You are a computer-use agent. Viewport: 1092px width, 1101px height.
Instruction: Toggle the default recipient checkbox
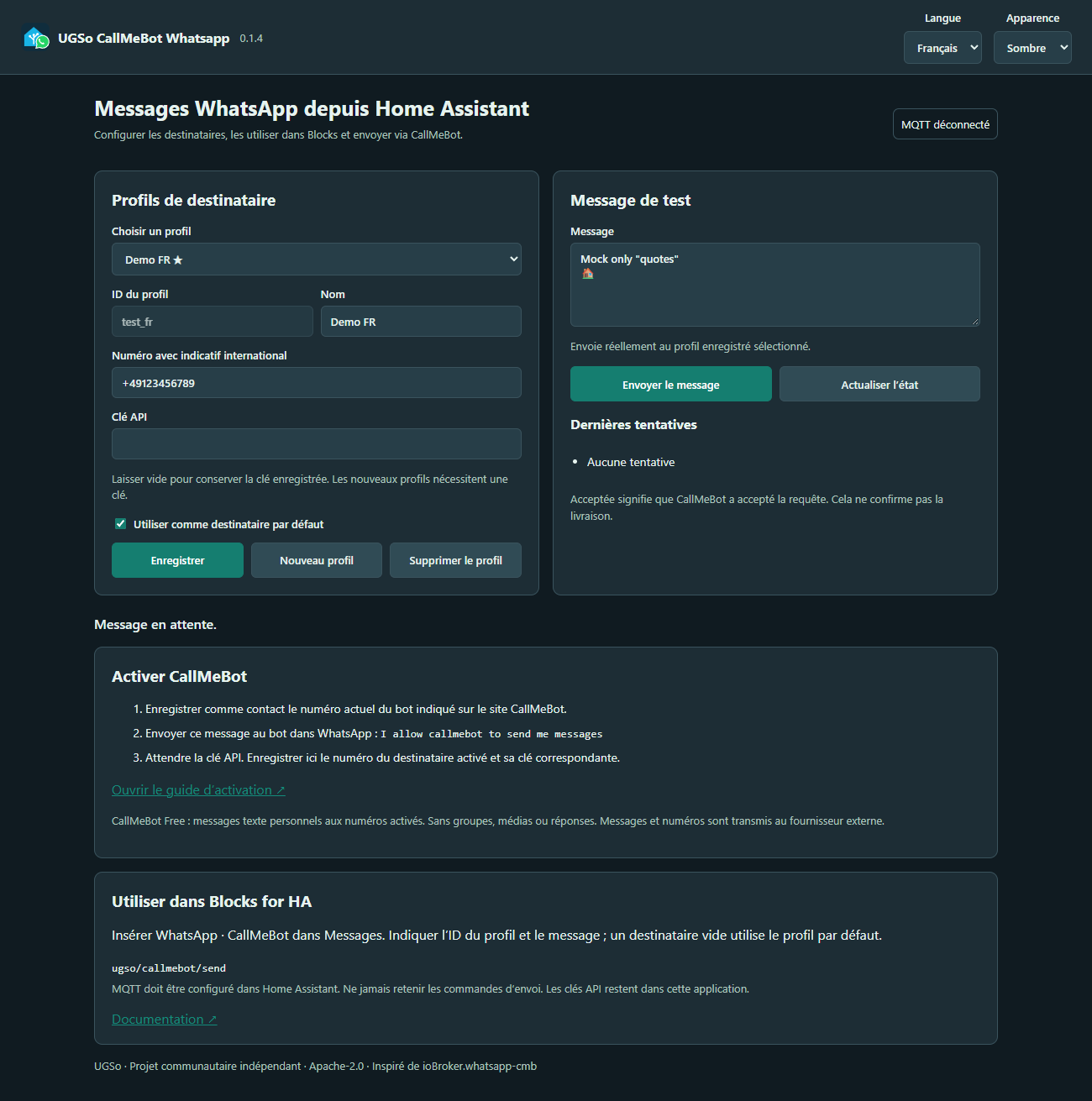pyautogui.click(x=120, y=524)
